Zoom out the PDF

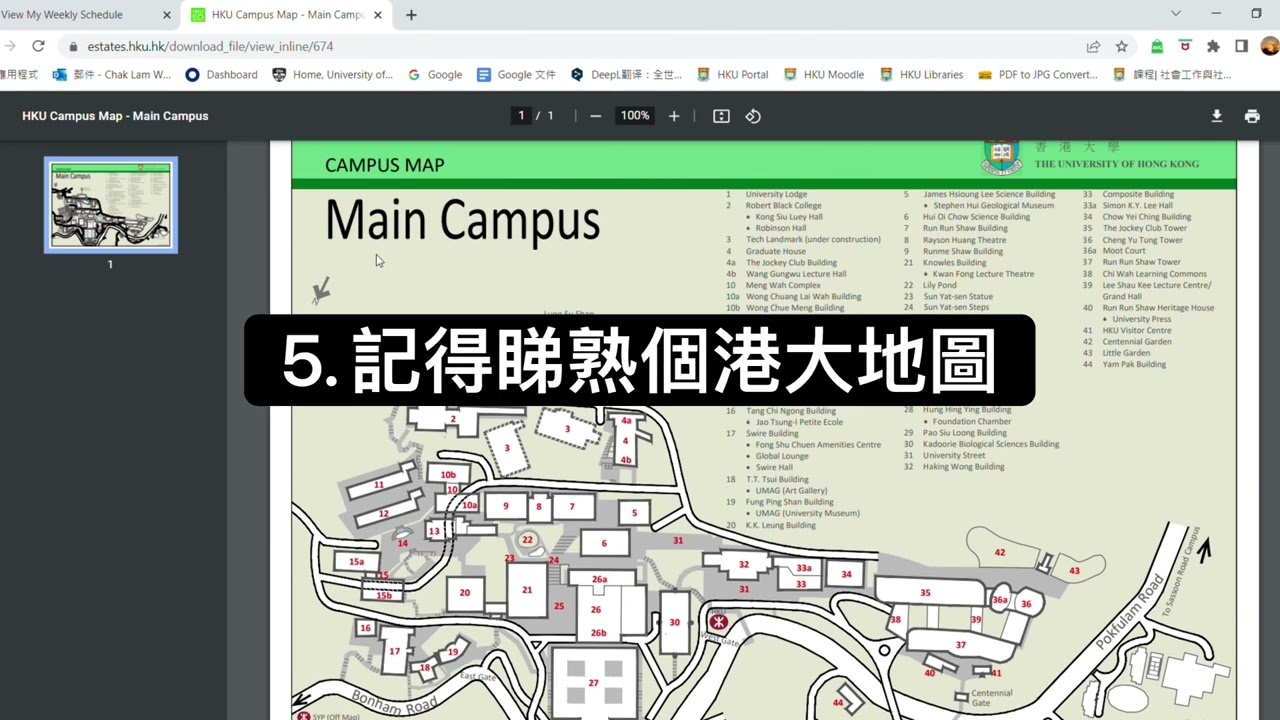(x=596, y=116)
